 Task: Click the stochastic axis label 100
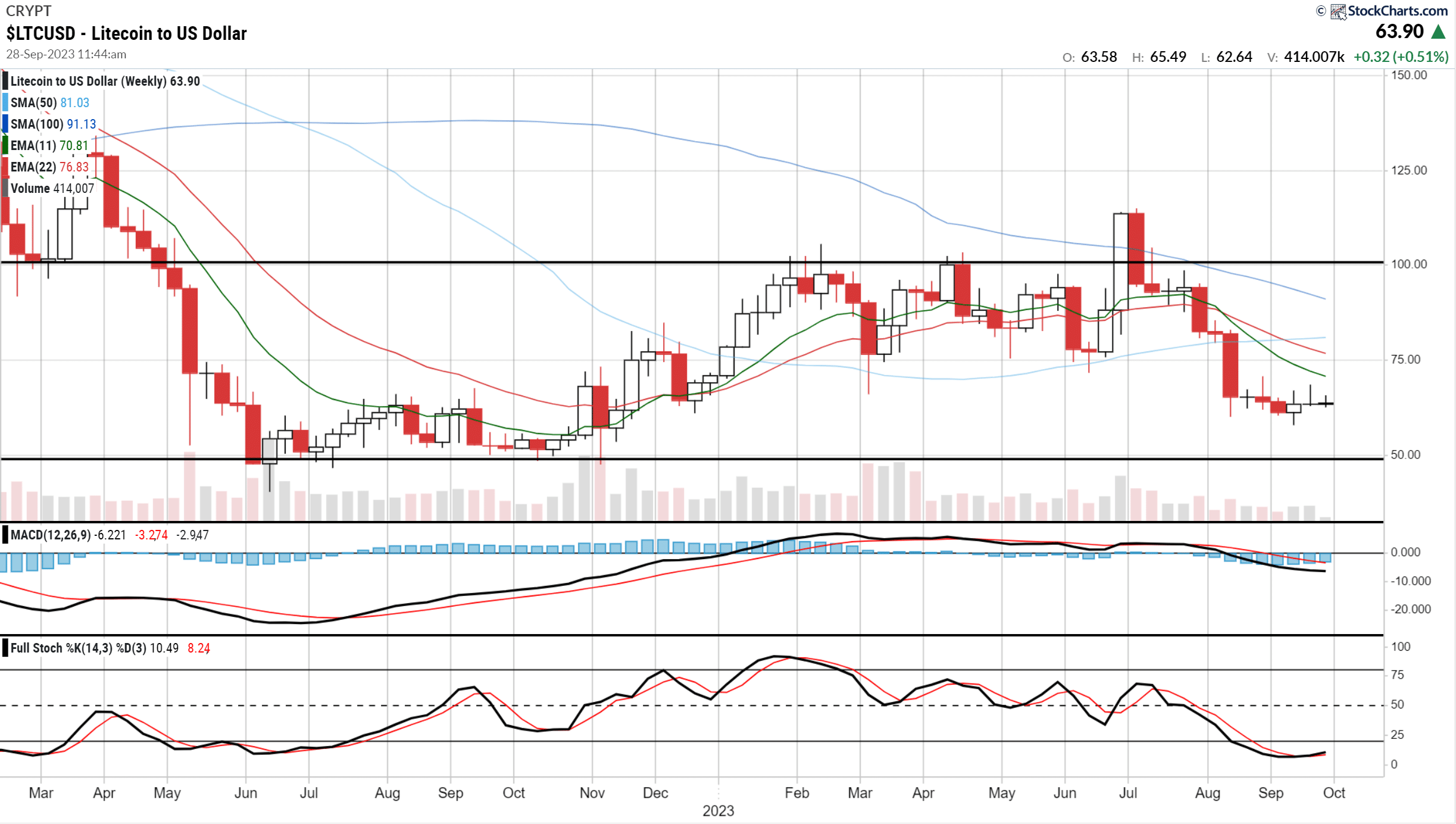(1401, 647)
